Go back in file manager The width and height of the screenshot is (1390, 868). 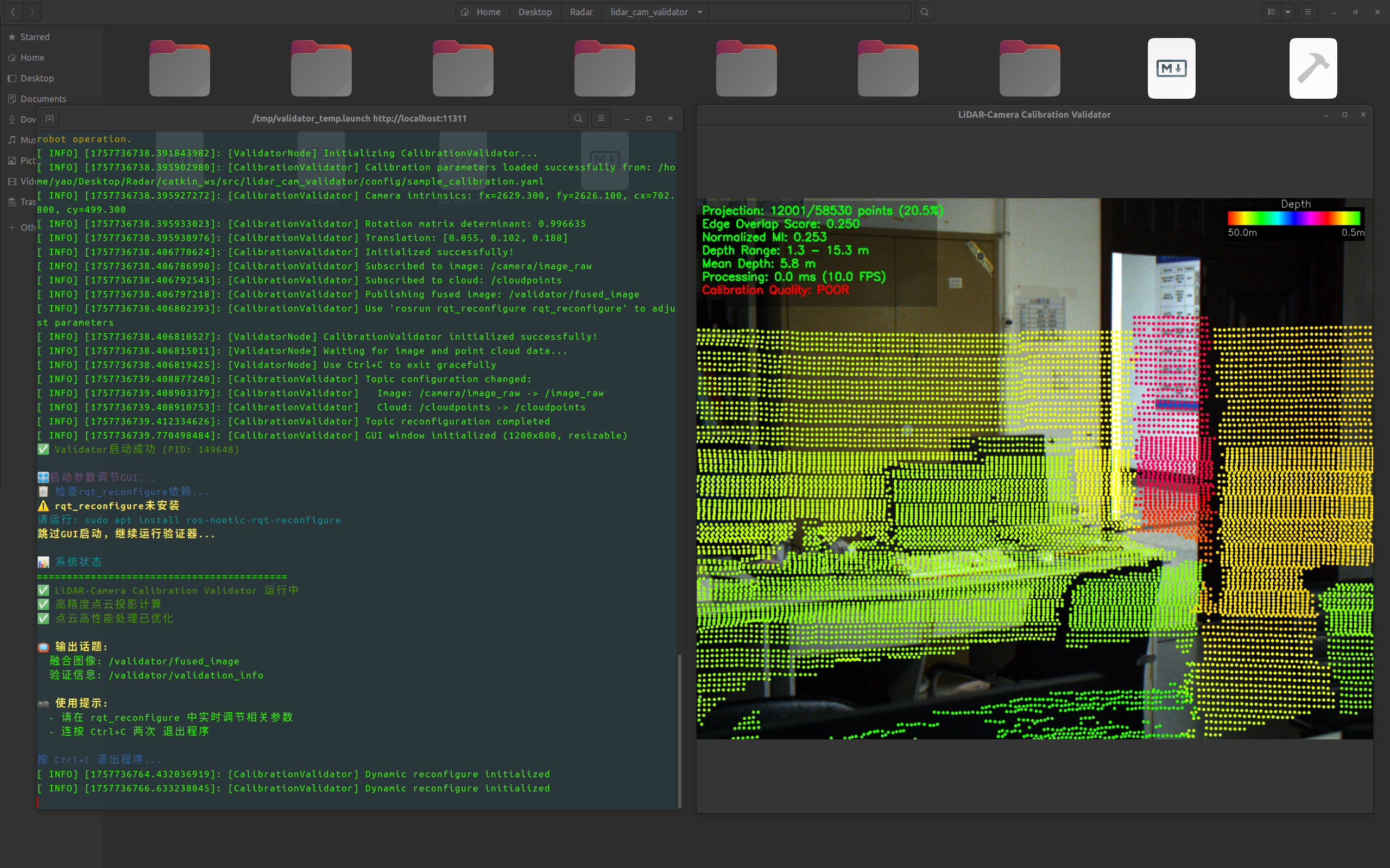pyautogui.click(x=12, y=11)
